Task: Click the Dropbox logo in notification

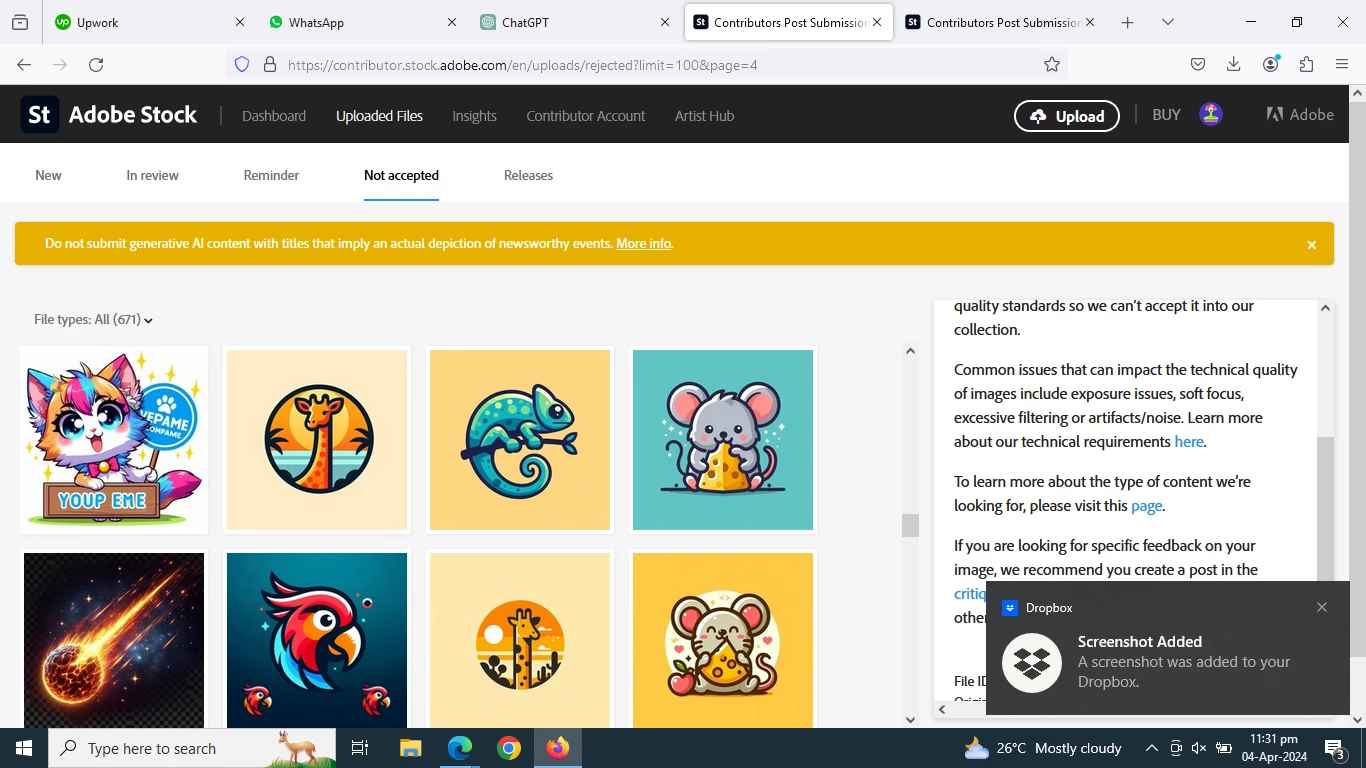Action: point(1032,663)
